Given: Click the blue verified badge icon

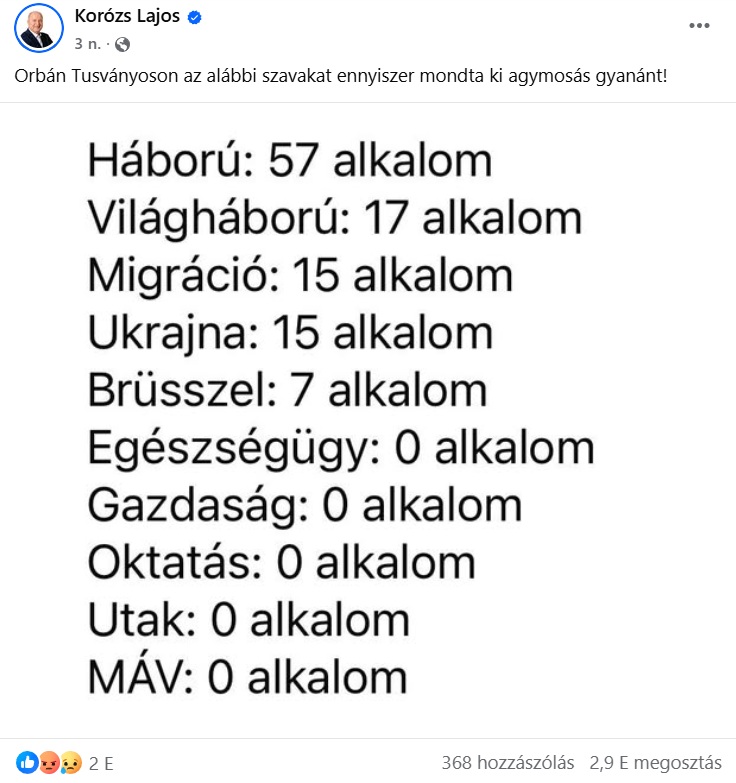Looking at the screenshot, I should tap(194, 17).
